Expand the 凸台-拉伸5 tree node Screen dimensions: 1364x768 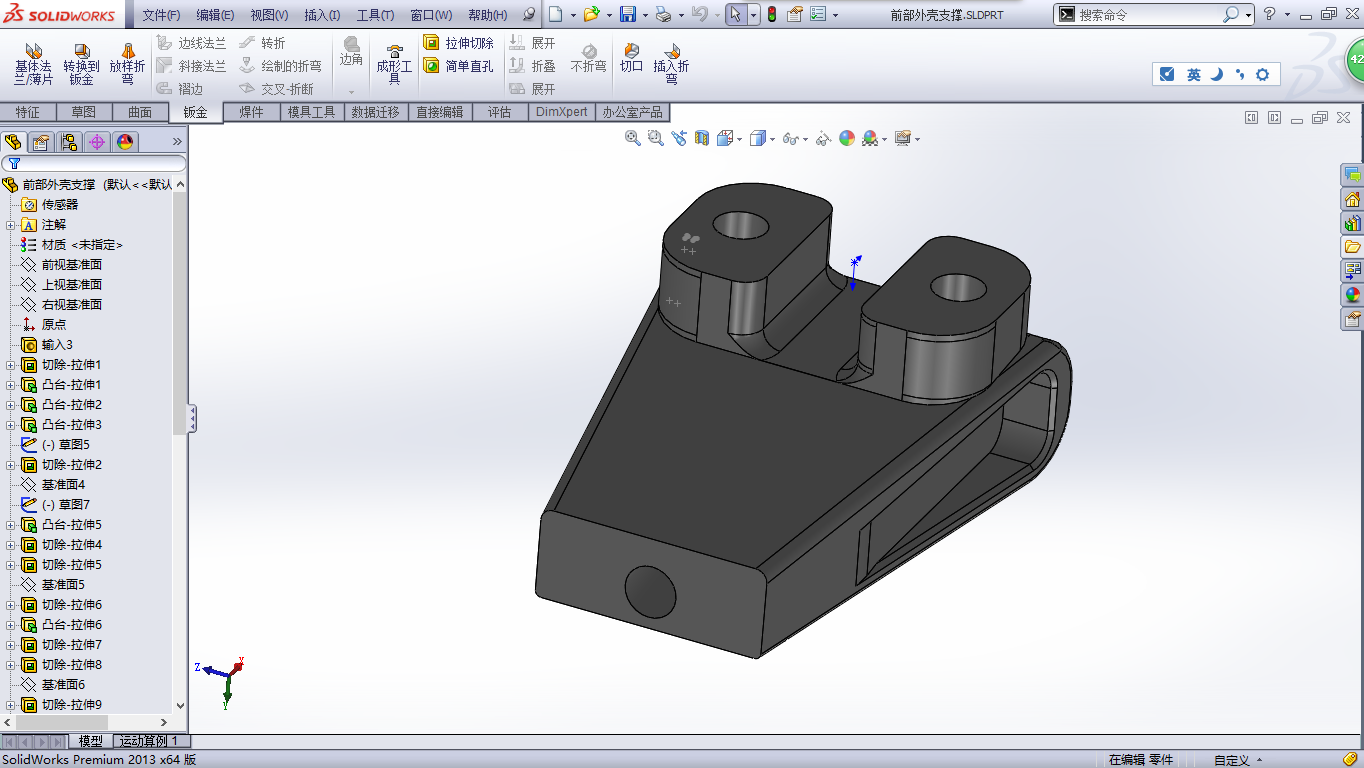(x=11, y=525)
